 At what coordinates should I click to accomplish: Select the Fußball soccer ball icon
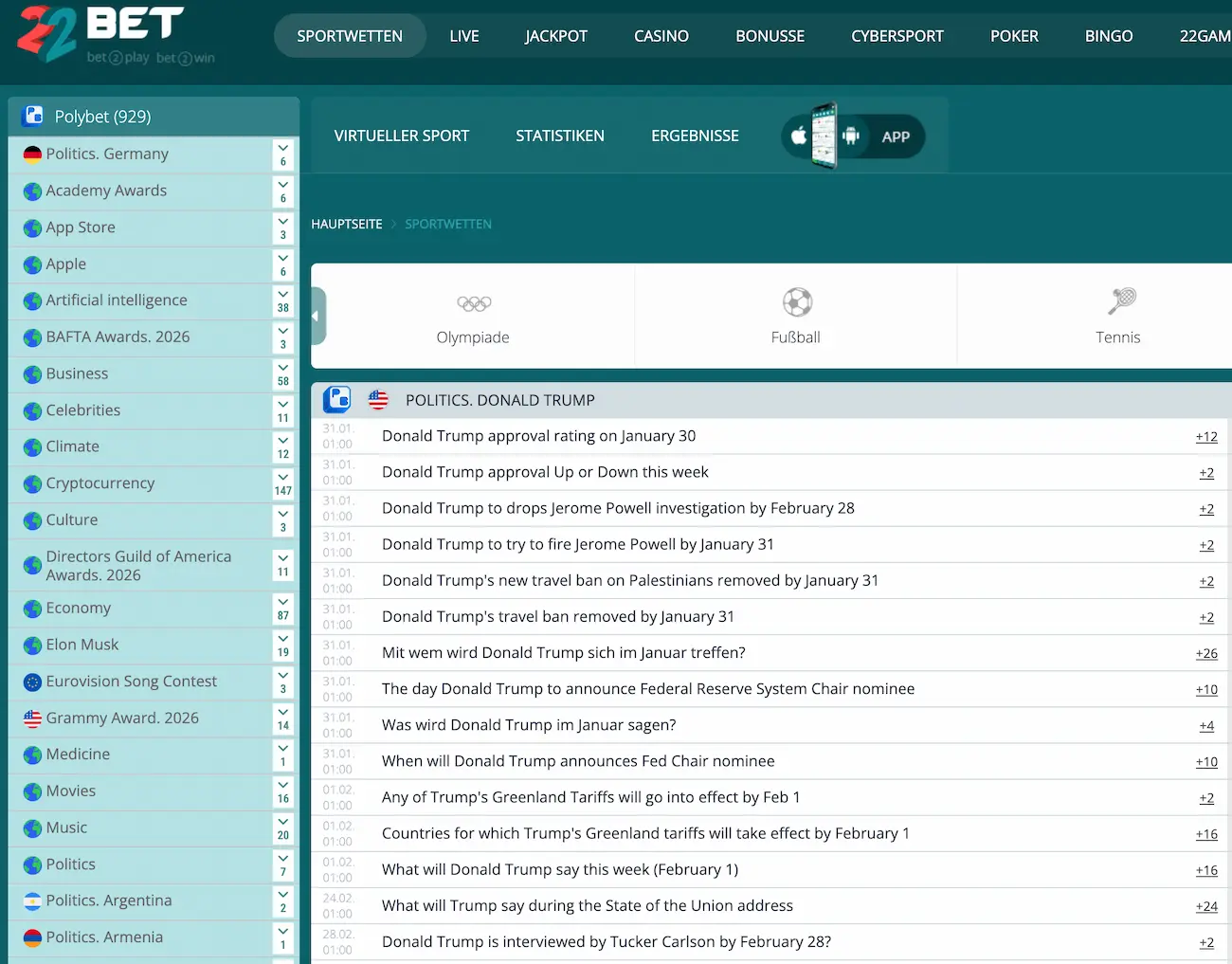(796, 302)
